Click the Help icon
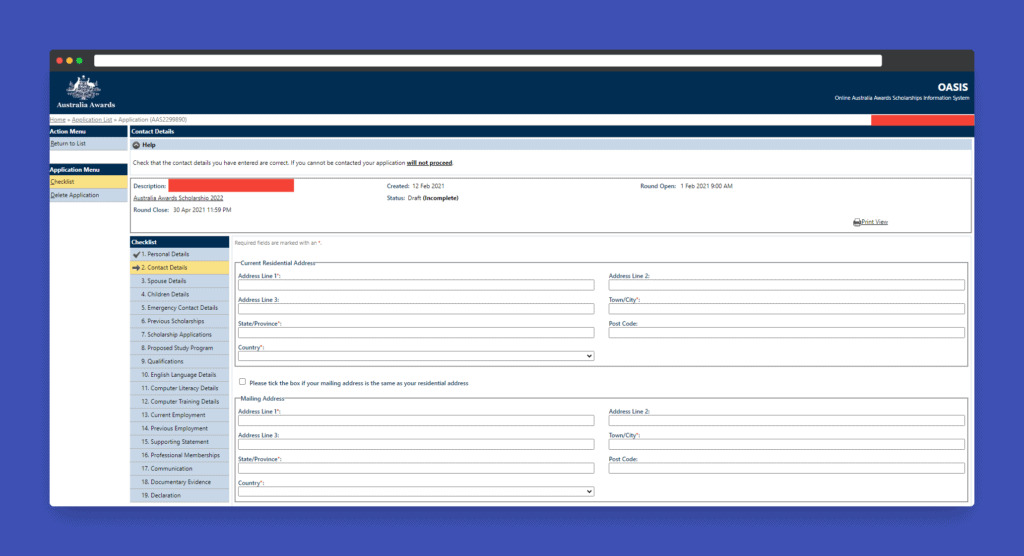The width and height of the screenshot is (1024, 556). 136,145
